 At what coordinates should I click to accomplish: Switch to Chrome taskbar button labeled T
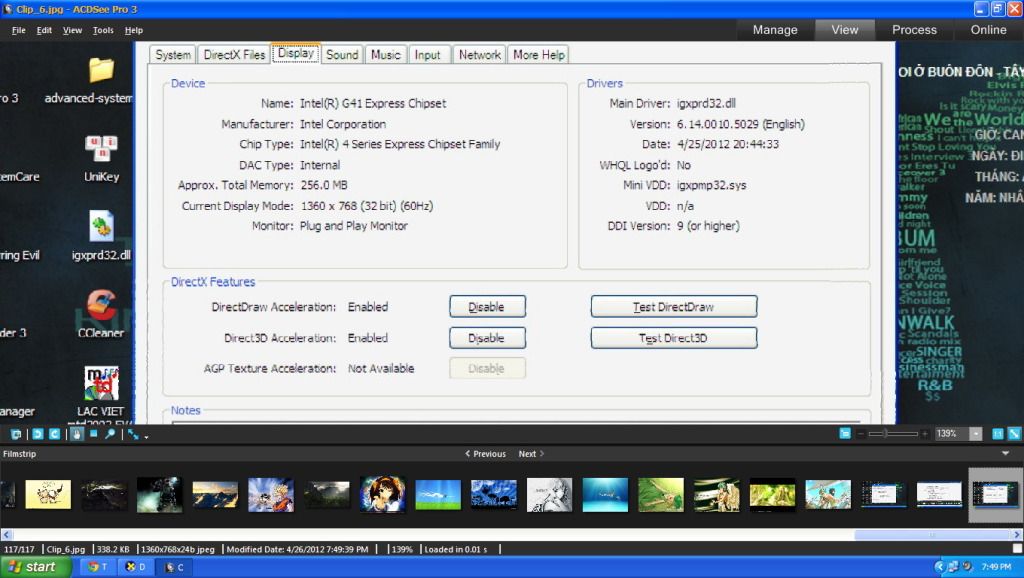(x=97, y=567)
